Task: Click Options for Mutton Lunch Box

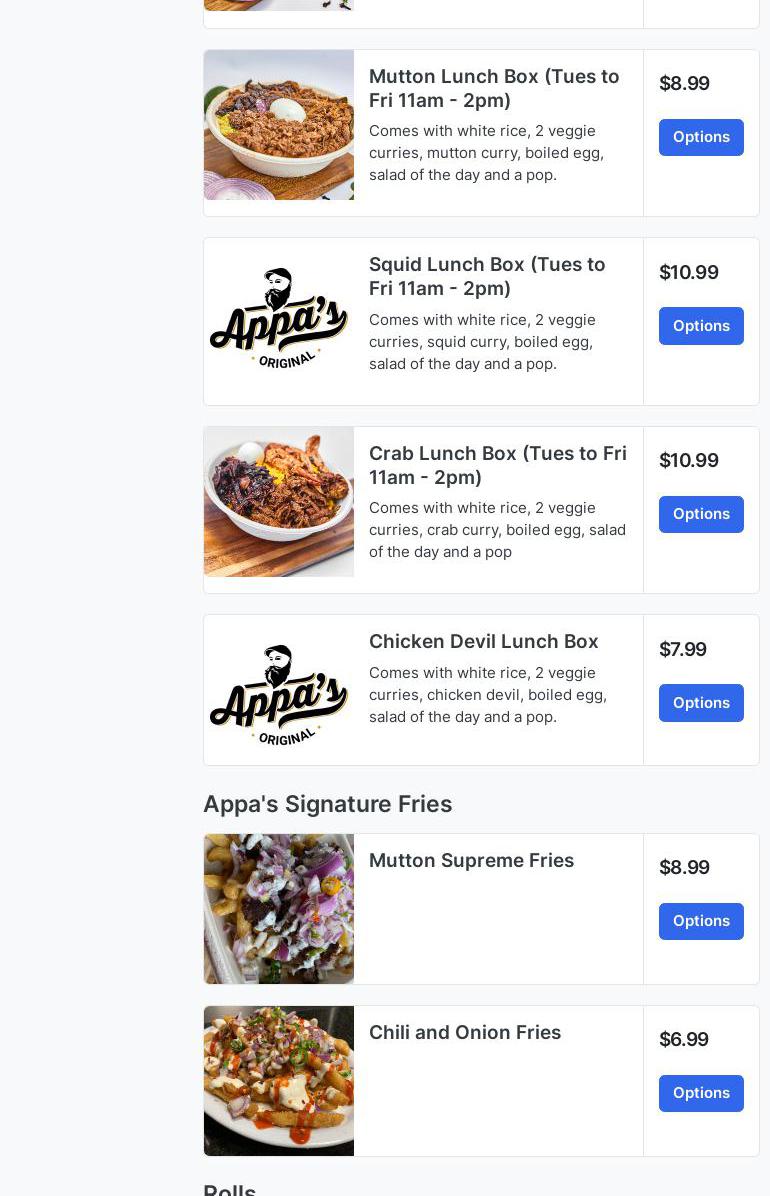Action: coord(701,137)
